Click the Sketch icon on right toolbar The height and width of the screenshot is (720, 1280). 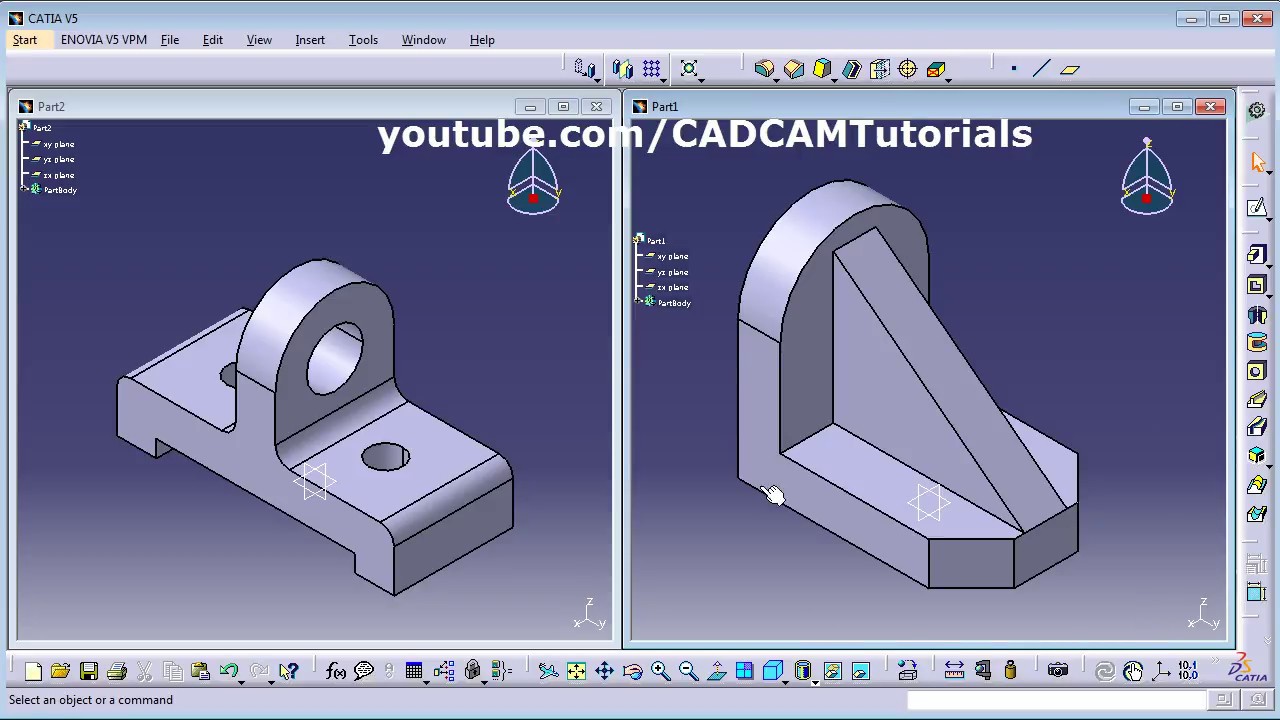pyautogui.click(x=1257, y=208)
